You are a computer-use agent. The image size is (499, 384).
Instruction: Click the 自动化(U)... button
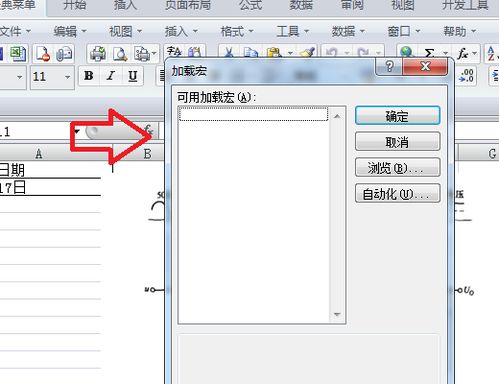(397, 193)
